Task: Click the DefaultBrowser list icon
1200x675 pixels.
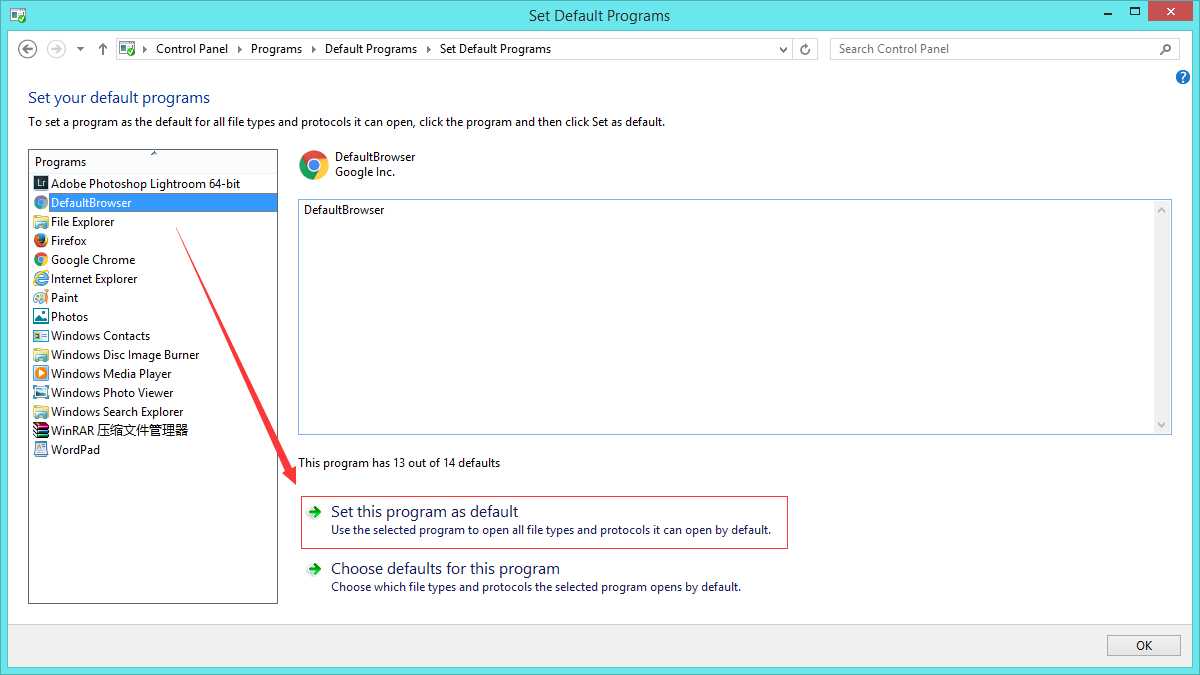Action: (41, 203)
